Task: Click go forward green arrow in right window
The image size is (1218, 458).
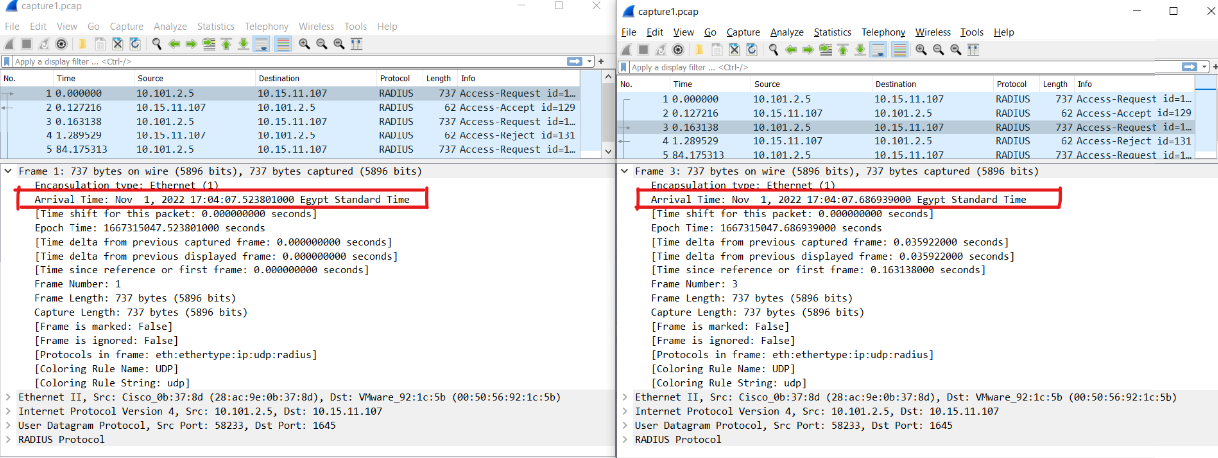Action: pos(807,50)
